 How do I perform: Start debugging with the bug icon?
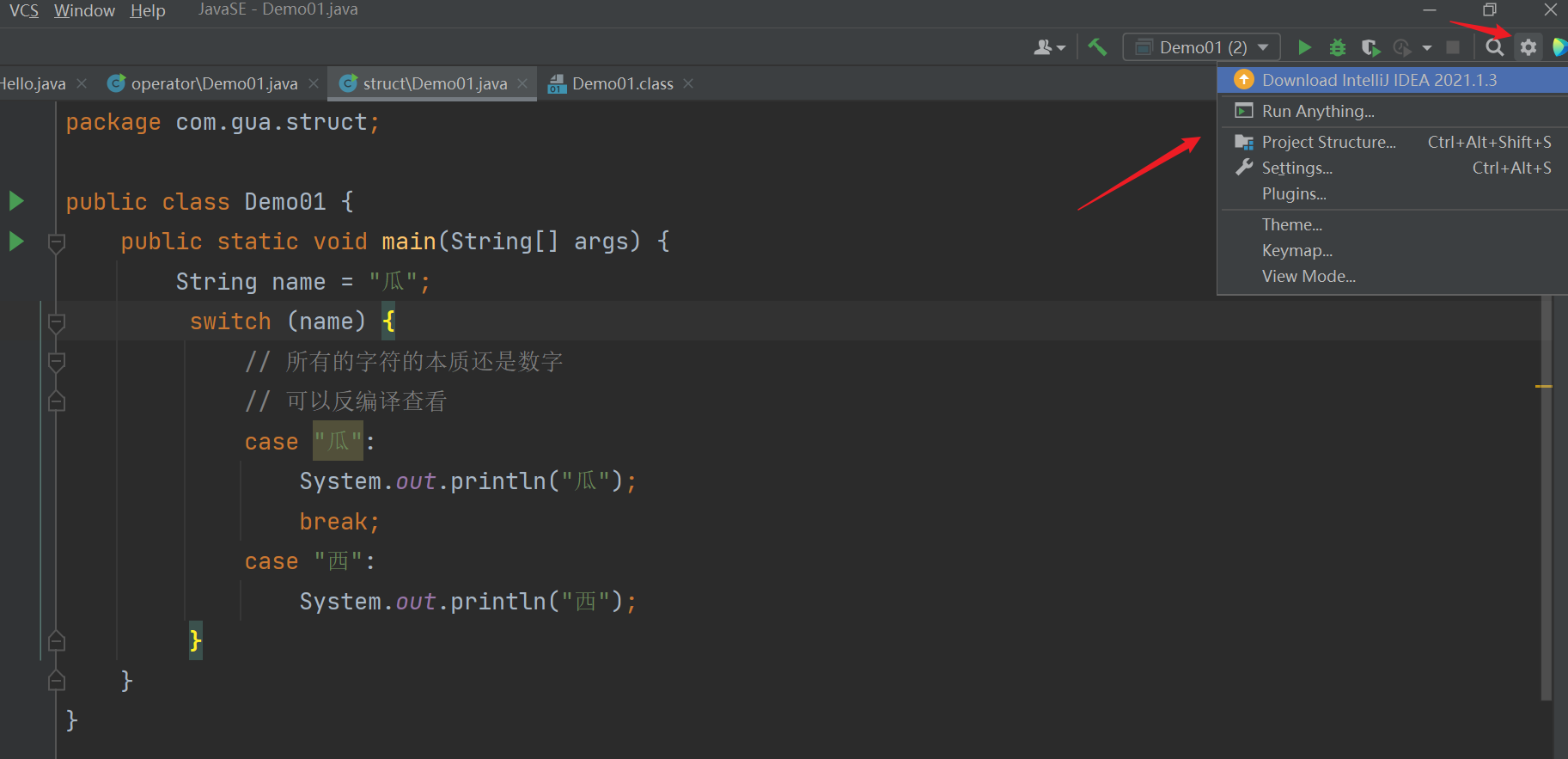click(1337, 47)
